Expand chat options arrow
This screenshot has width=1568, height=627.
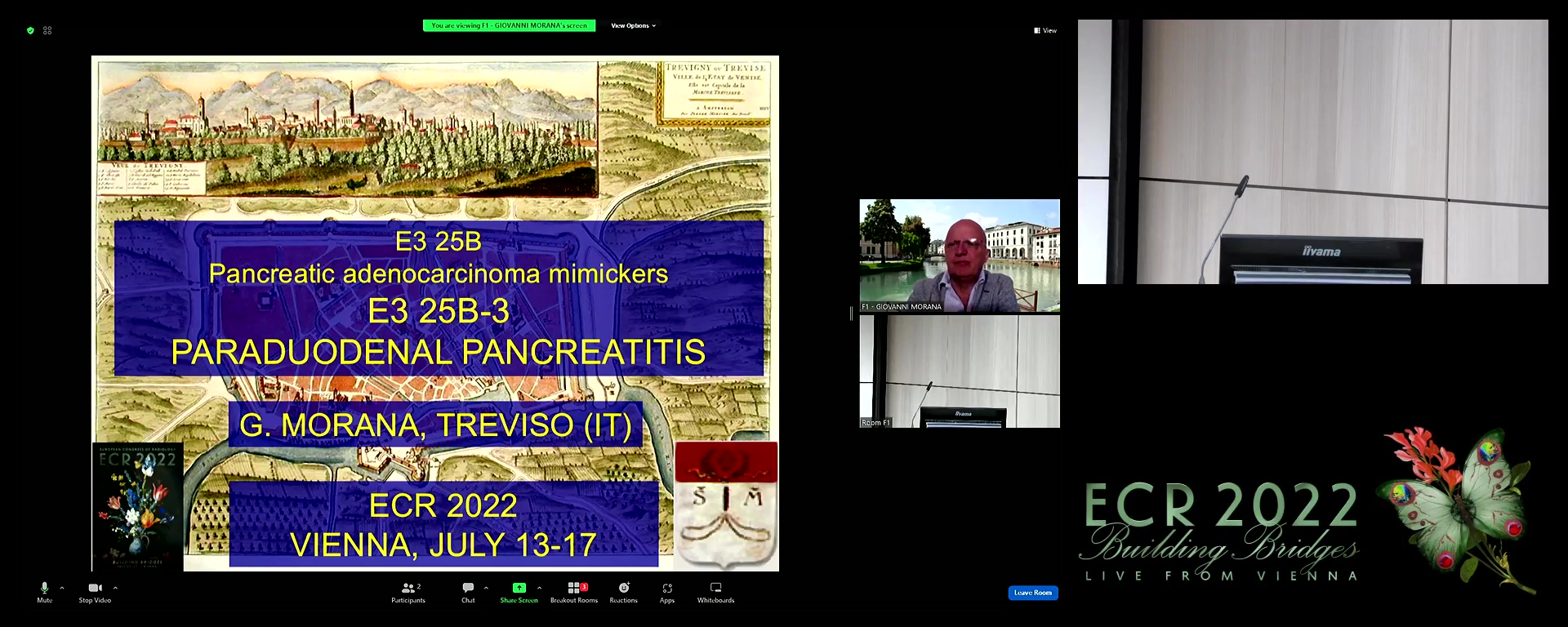[x=486, y=588]
